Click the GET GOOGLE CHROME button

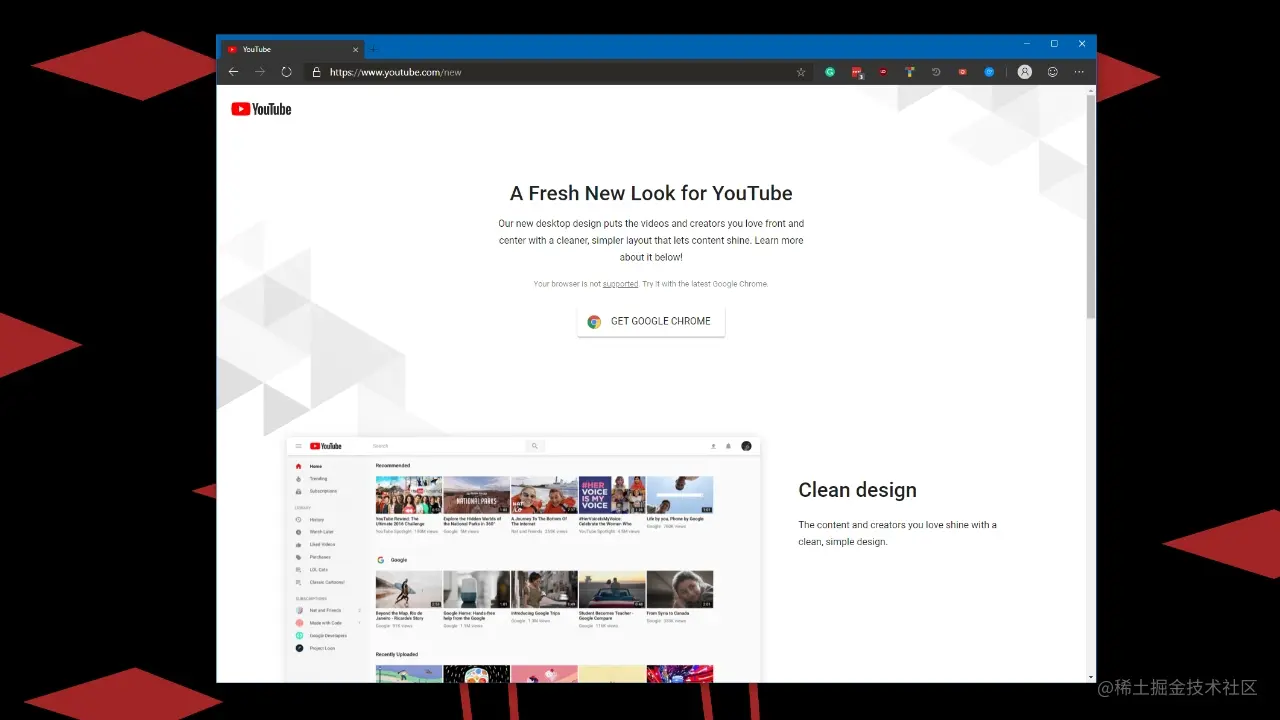(x=651, y=321)
